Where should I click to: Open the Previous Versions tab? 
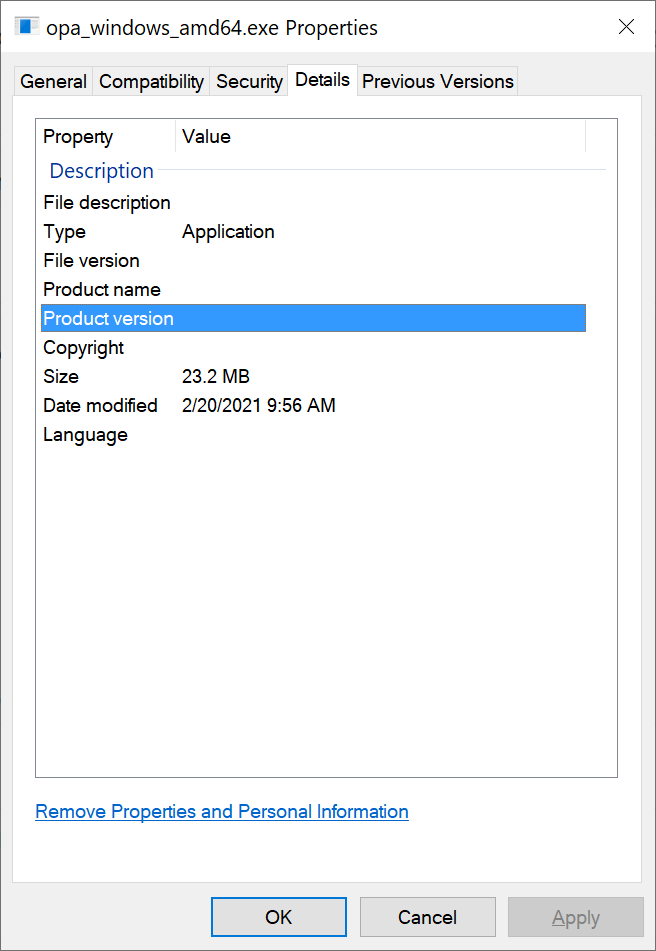pyautogui.click(x=438, y=81)
